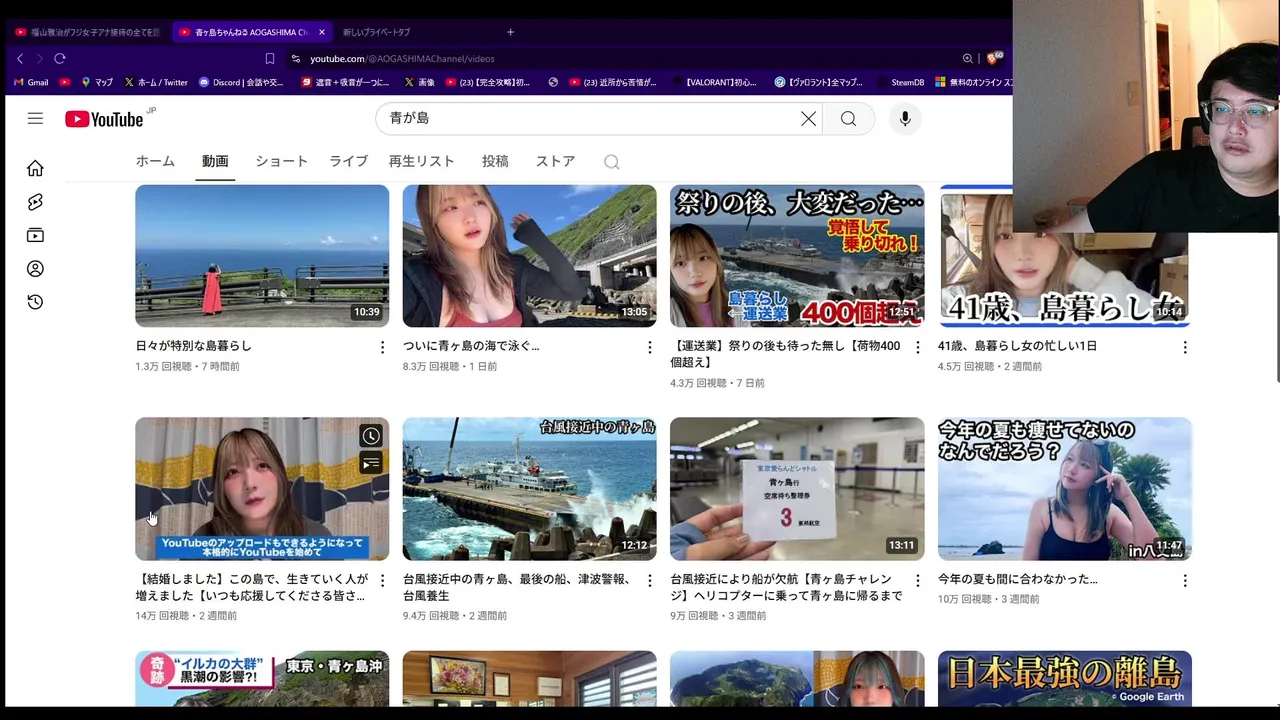This screenshot has height=720, width=1280.
Task: Open Shorts from the left sidebar icon
Action: tap(35, 202)
